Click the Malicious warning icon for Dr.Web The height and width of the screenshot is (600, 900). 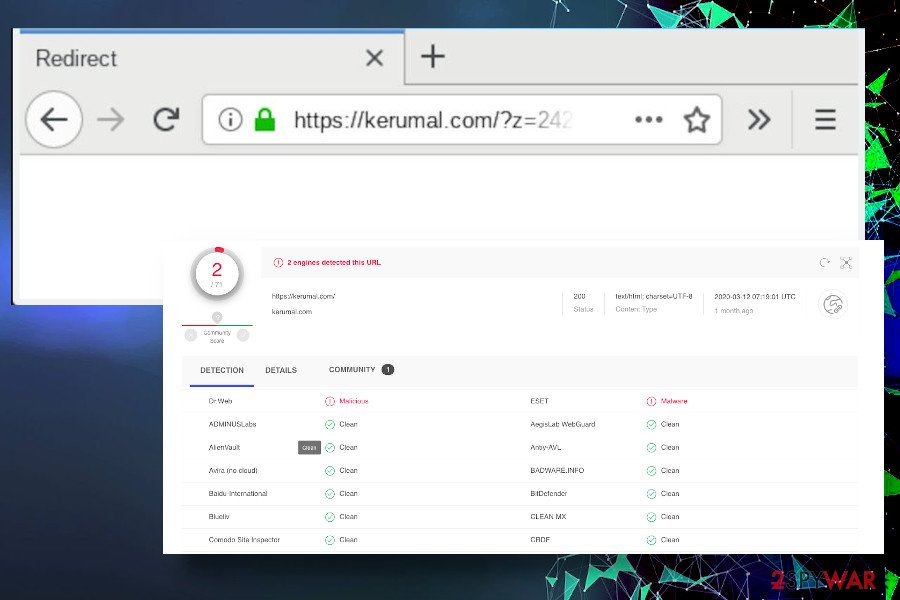[330, 401]
